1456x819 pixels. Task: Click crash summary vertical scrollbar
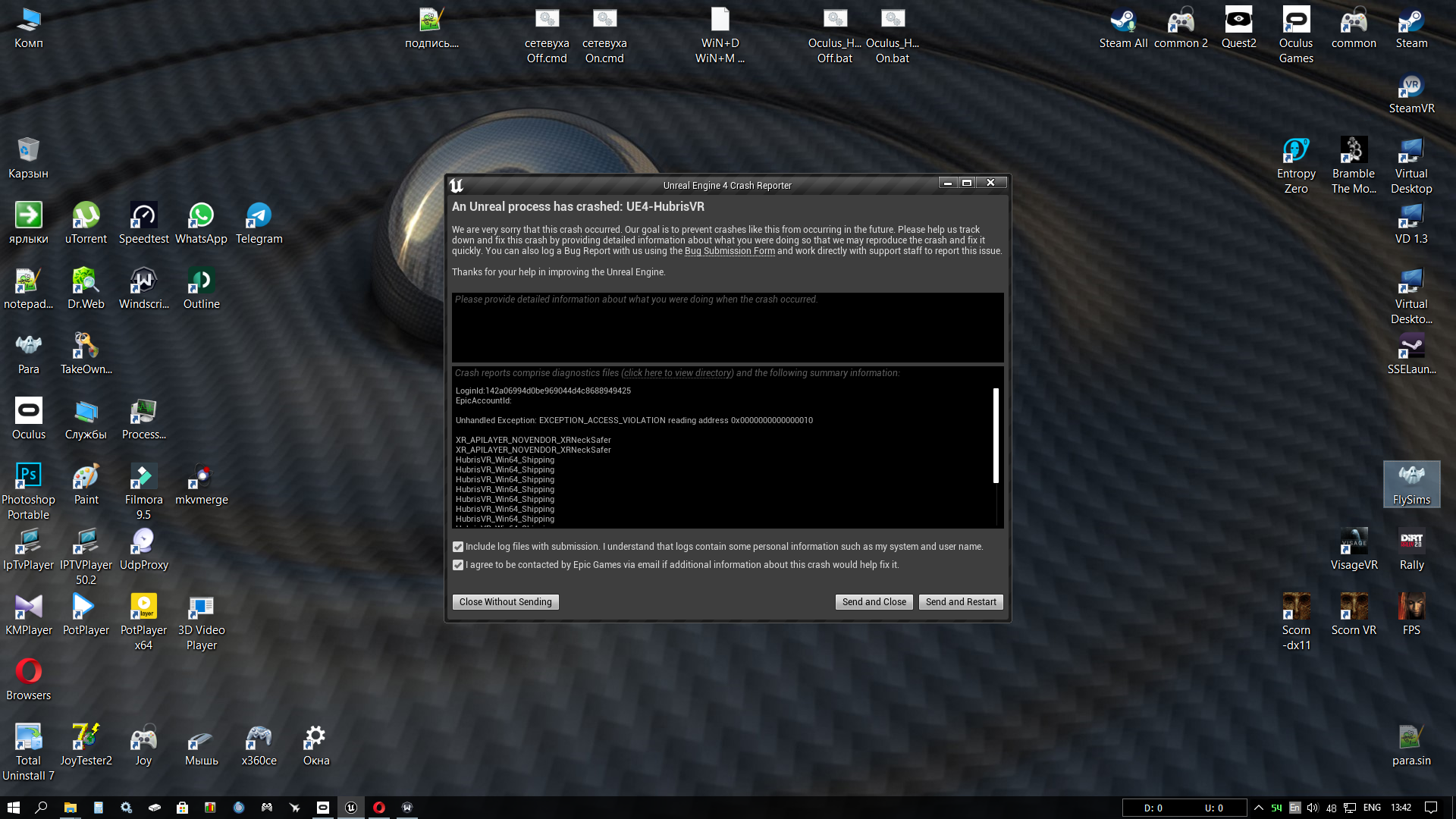[x=996, y=435]
